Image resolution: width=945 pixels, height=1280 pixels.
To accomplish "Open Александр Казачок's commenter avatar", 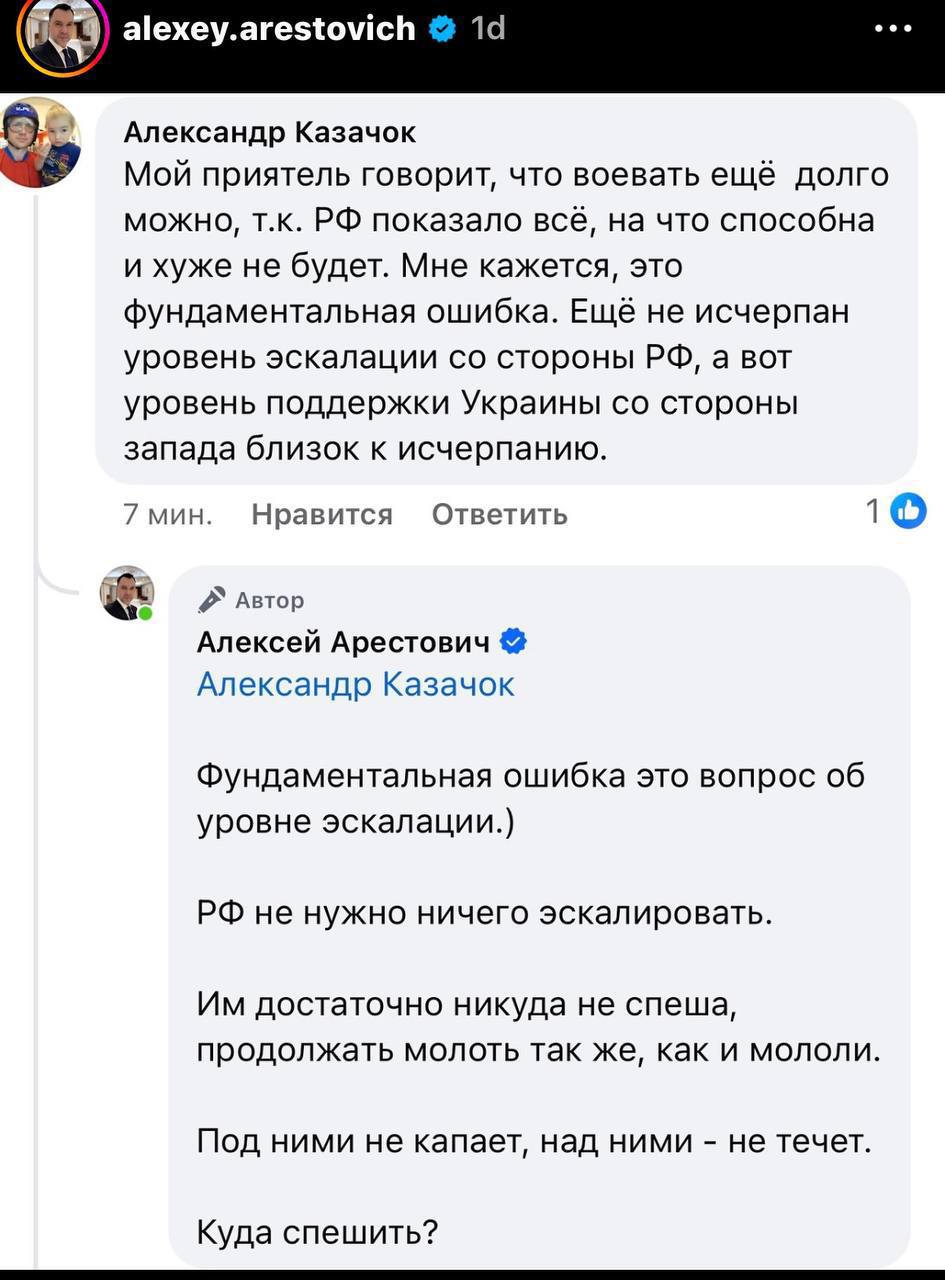I will (x=40, y=142).
